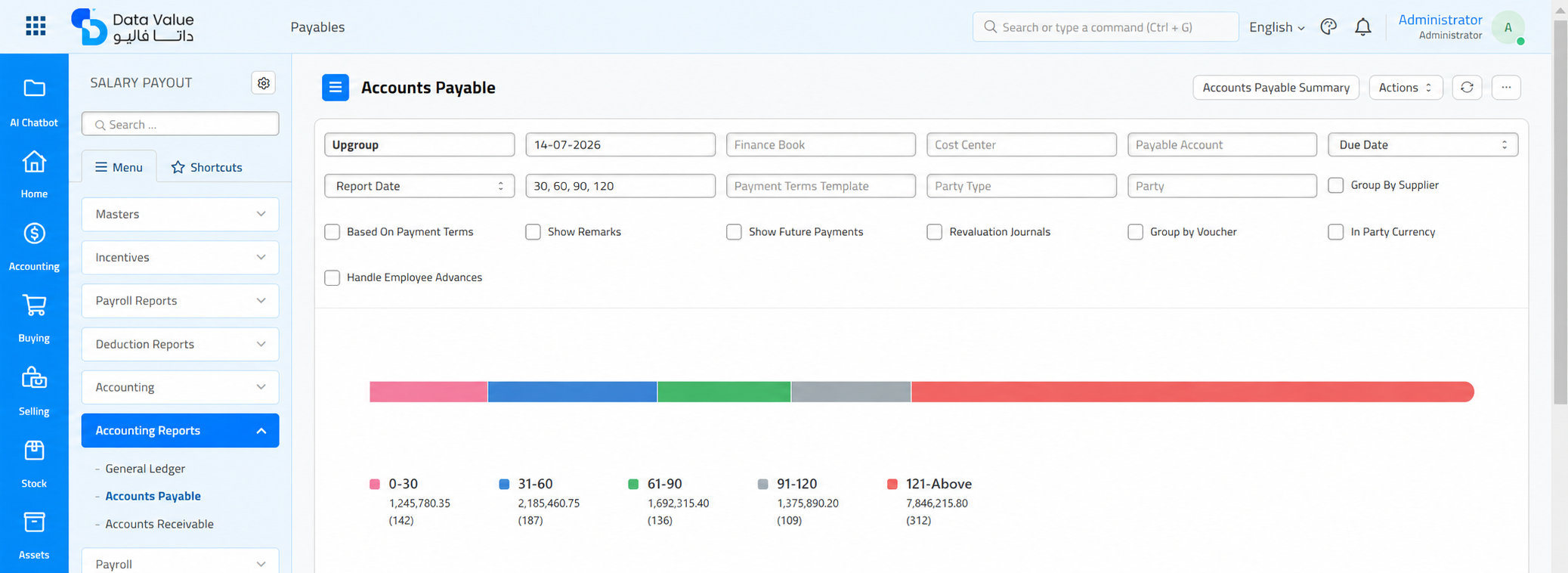Click the Accounts Payable Summary button
1568x573 pixels.
tap(1276, 88)
